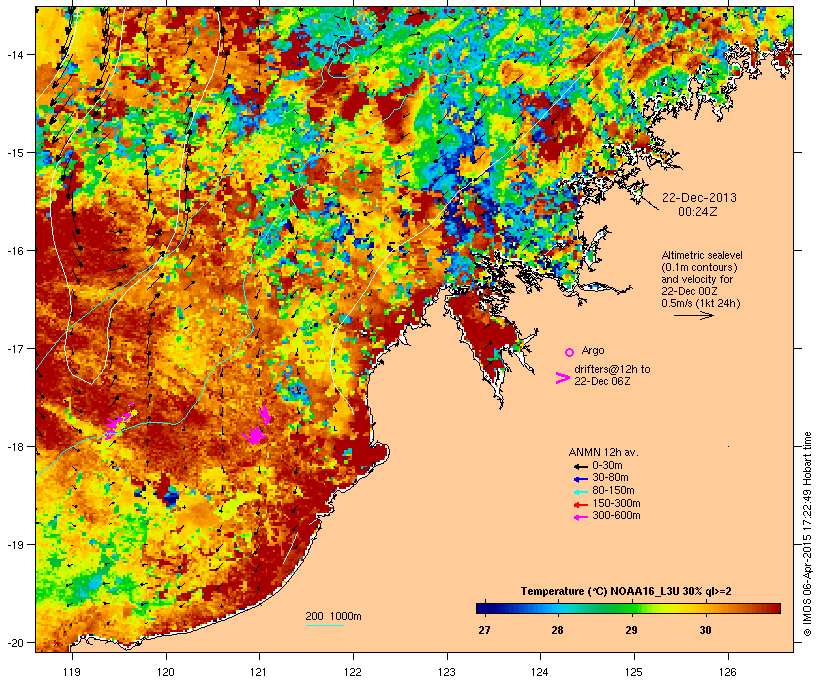
Task: Click the black 0-30m arrow in legend
Action: 580,467
